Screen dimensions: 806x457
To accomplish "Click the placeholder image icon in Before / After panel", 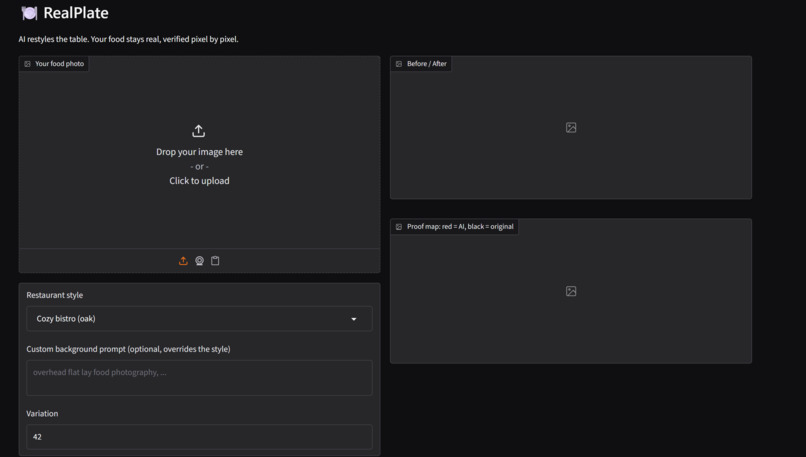I will (x=571, y=127).
